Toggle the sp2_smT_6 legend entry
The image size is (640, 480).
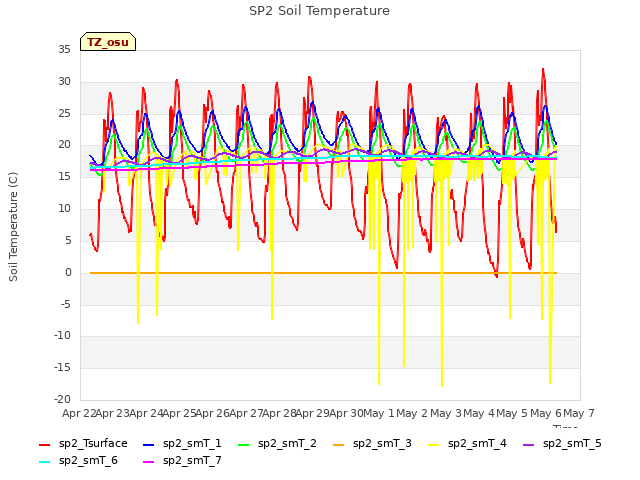pos(78,460)
